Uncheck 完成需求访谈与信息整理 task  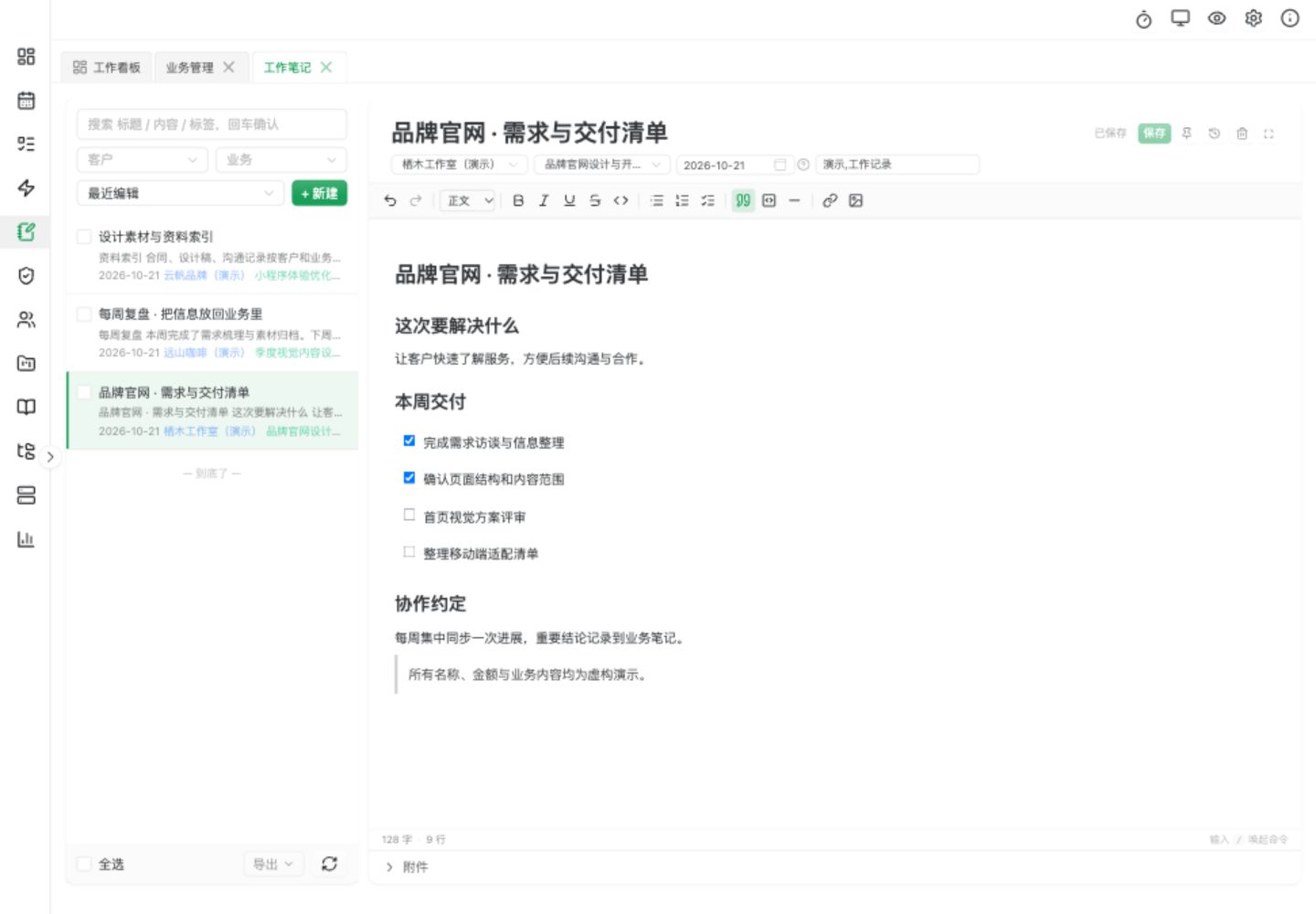[409, 441]
